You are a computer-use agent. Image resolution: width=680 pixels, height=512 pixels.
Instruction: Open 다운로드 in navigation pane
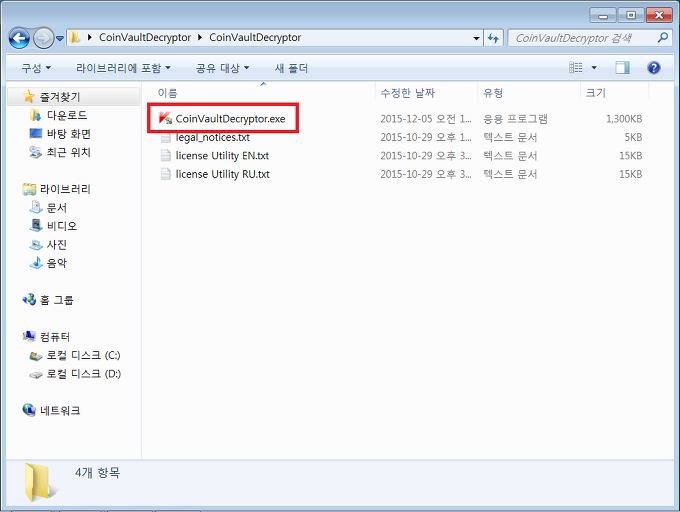click(x=67, y=115)
